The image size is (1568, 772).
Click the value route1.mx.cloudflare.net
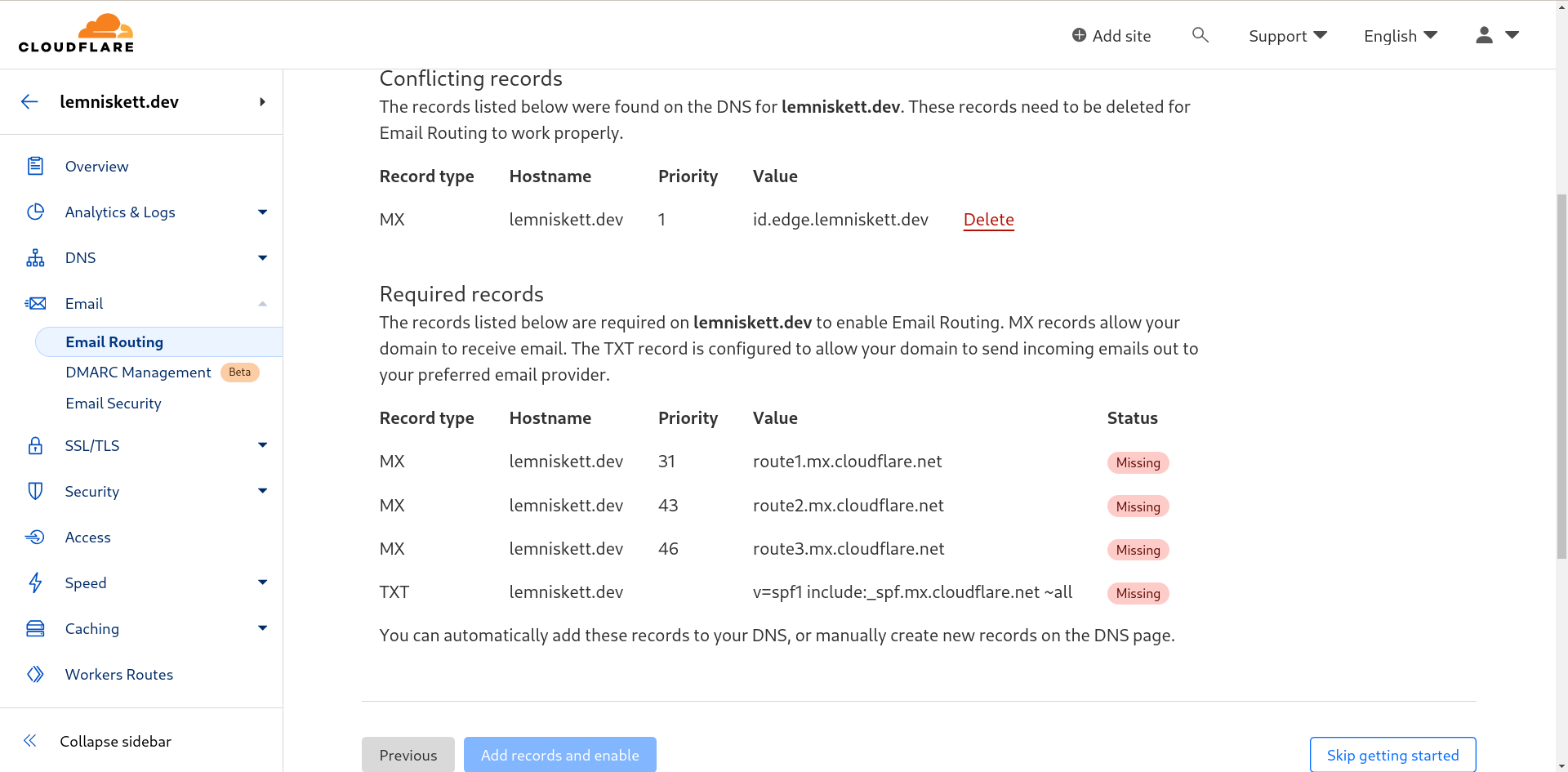(847, 461)
